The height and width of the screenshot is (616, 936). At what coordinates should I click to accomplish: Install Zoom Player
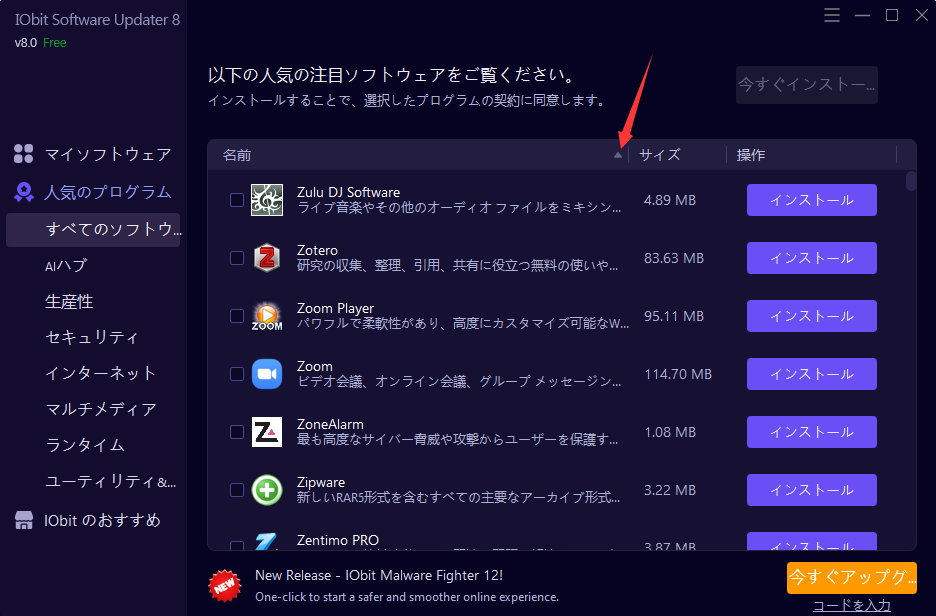click(x=812, y=316)
